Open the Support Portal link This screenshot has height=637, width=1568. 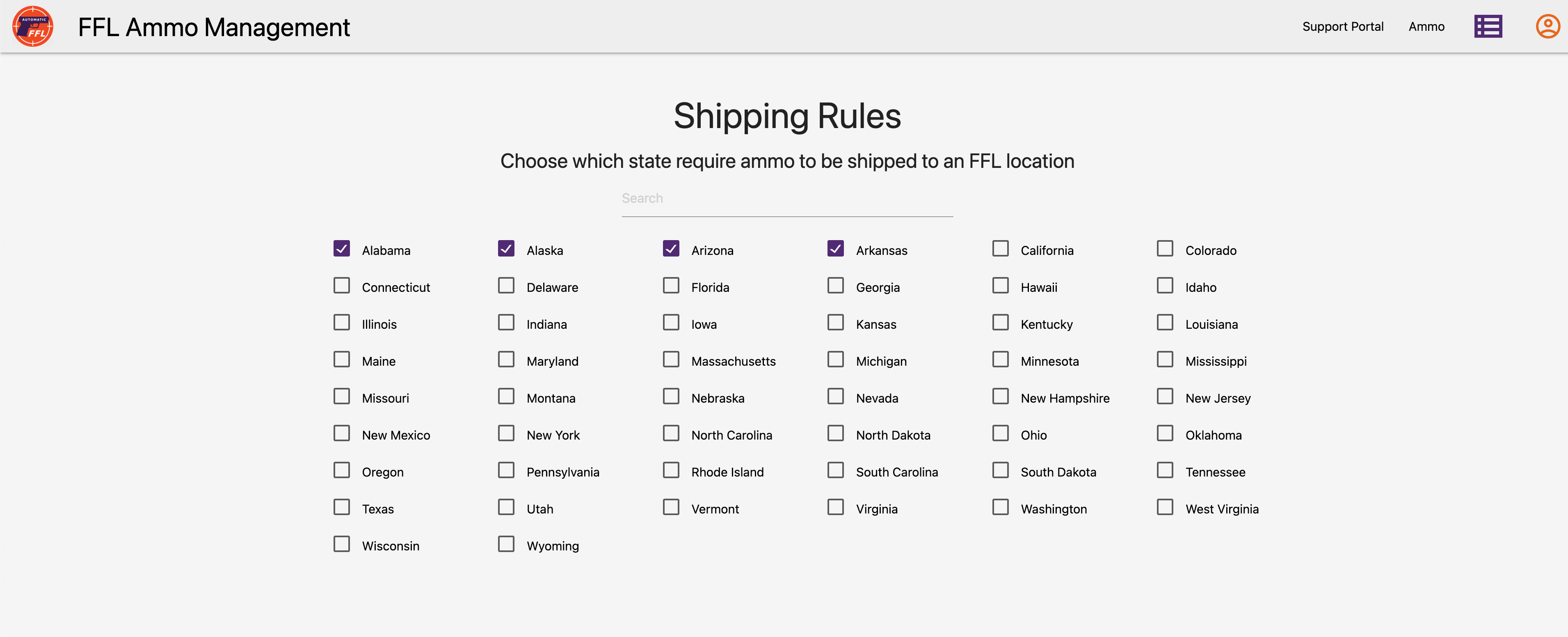point(1342,26)
